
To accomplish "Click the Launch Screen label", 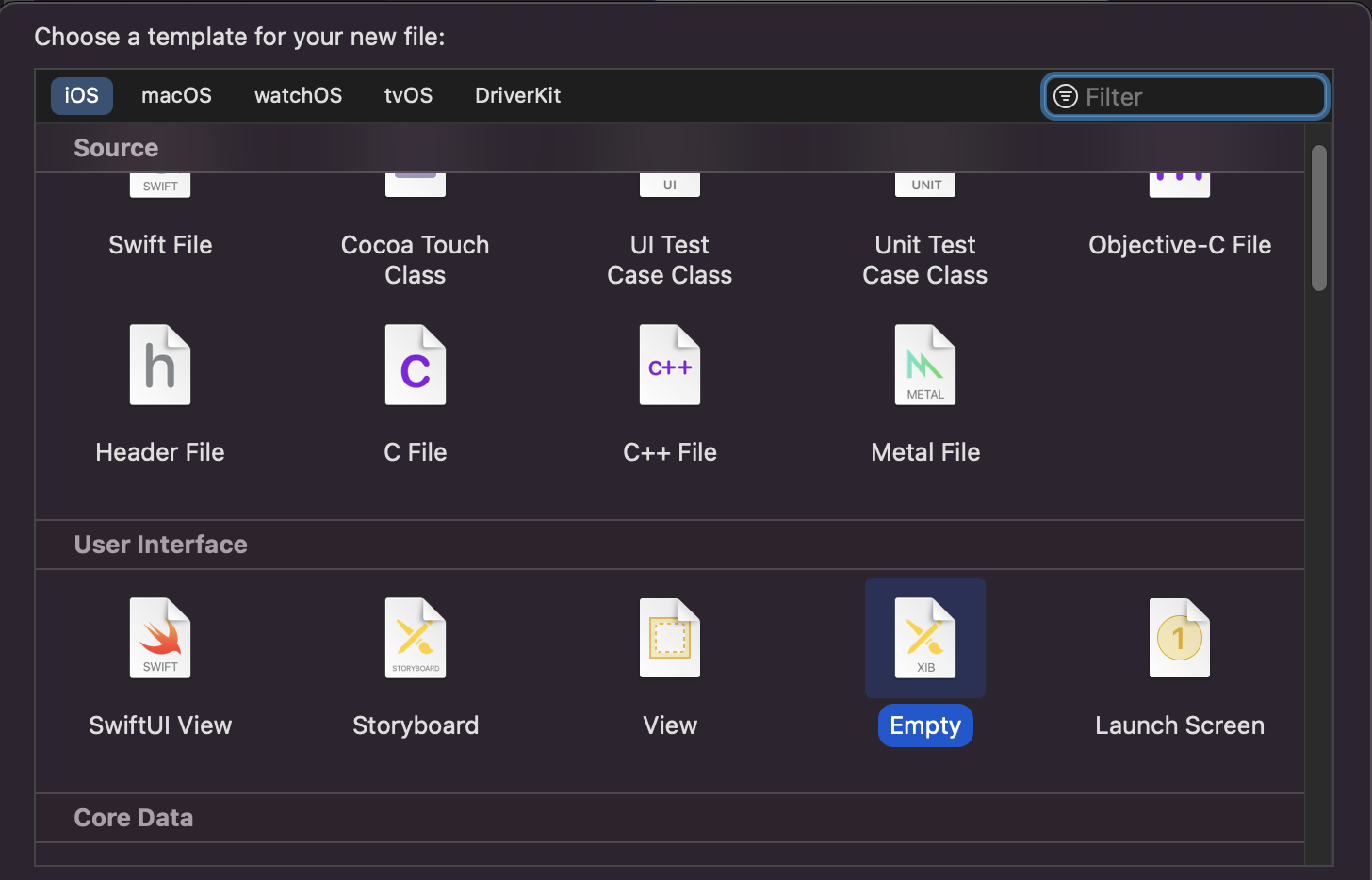I will 1180,725.
